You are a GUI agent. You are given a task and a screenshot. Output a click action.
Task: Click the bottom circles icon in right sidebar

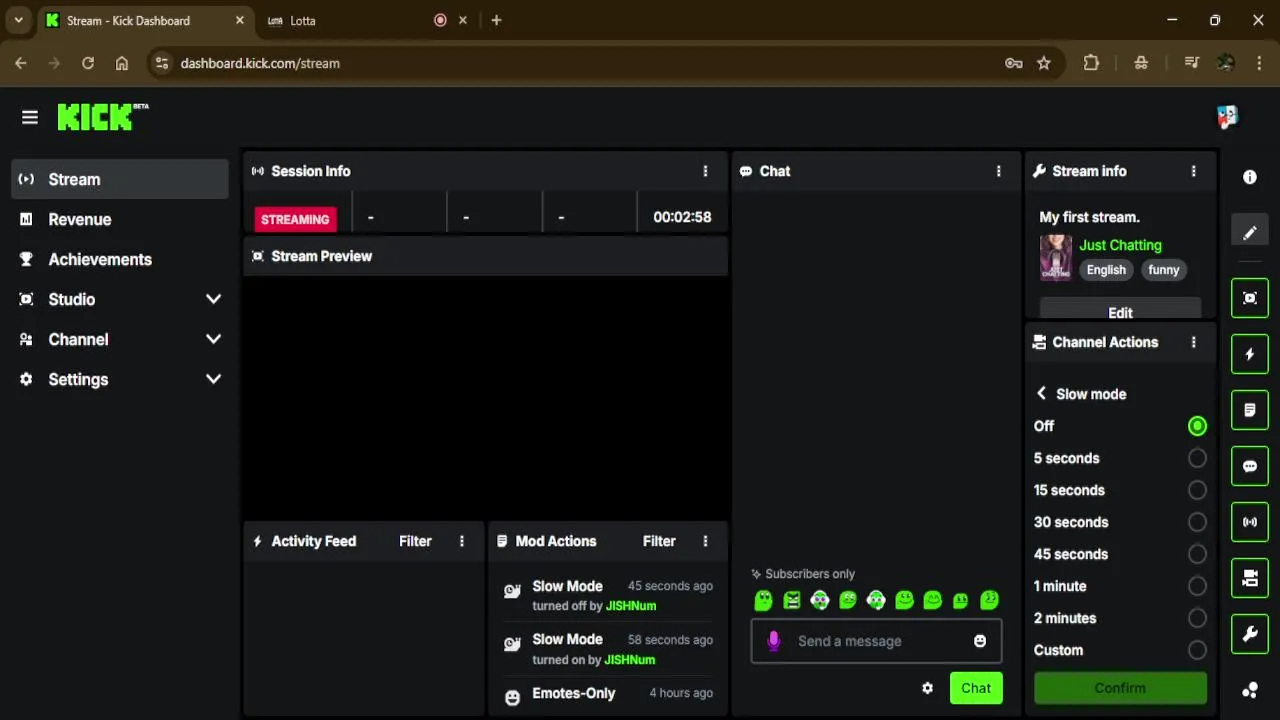click(x=1250, y=690)
